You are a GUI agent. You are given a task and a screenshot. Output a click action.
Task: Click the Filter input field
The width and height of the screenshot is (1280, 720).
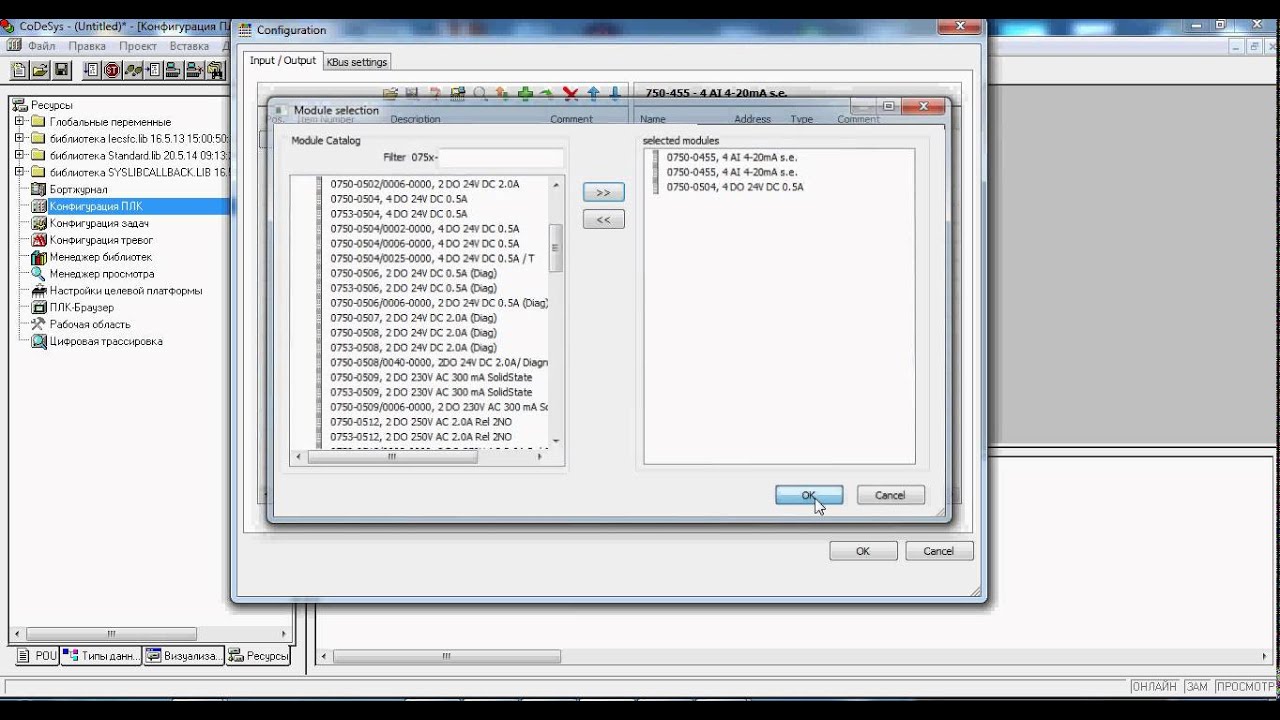tap(501, 157)
